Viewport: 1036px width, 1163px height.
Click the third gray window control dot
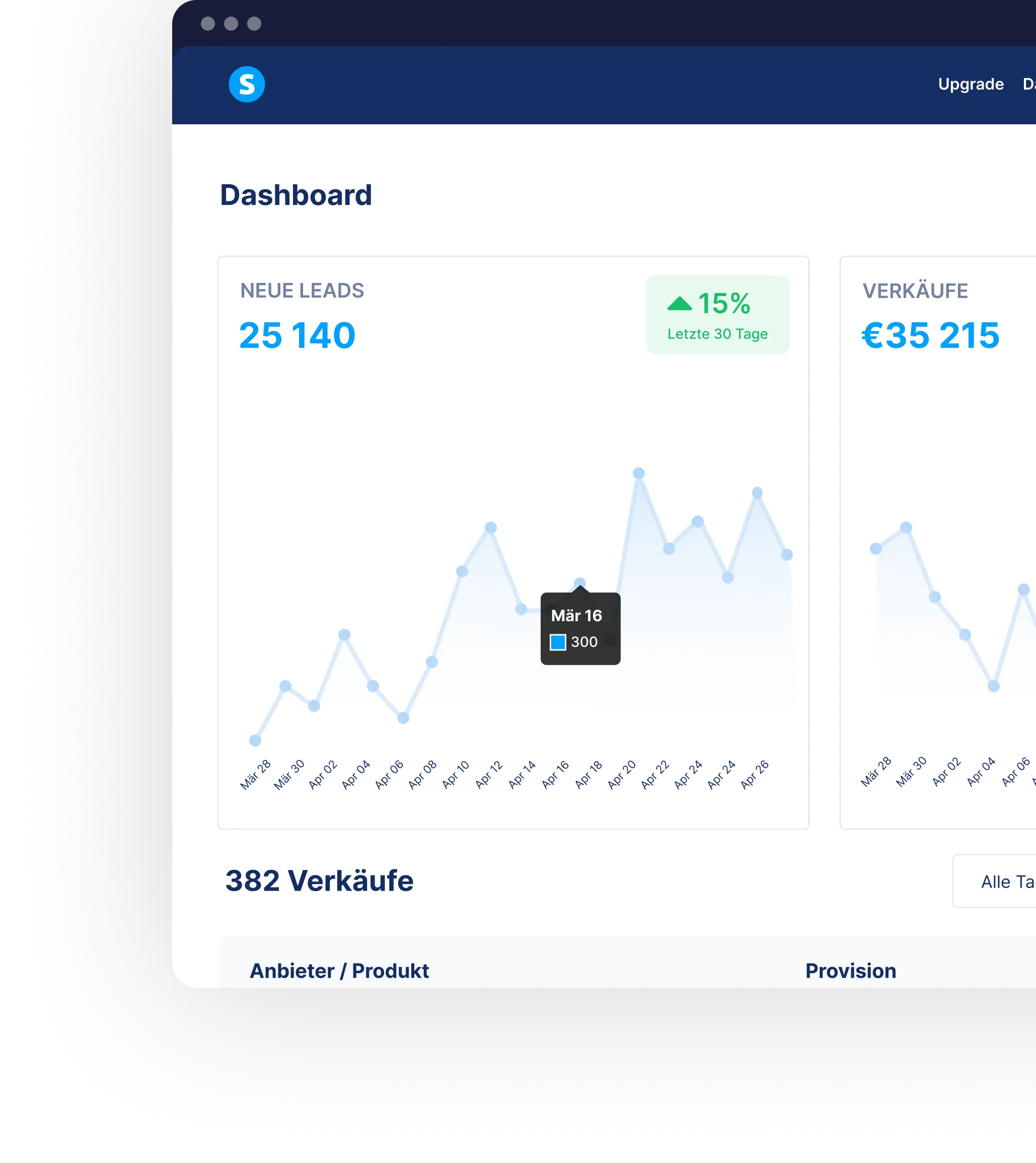(x=254, y=23)
